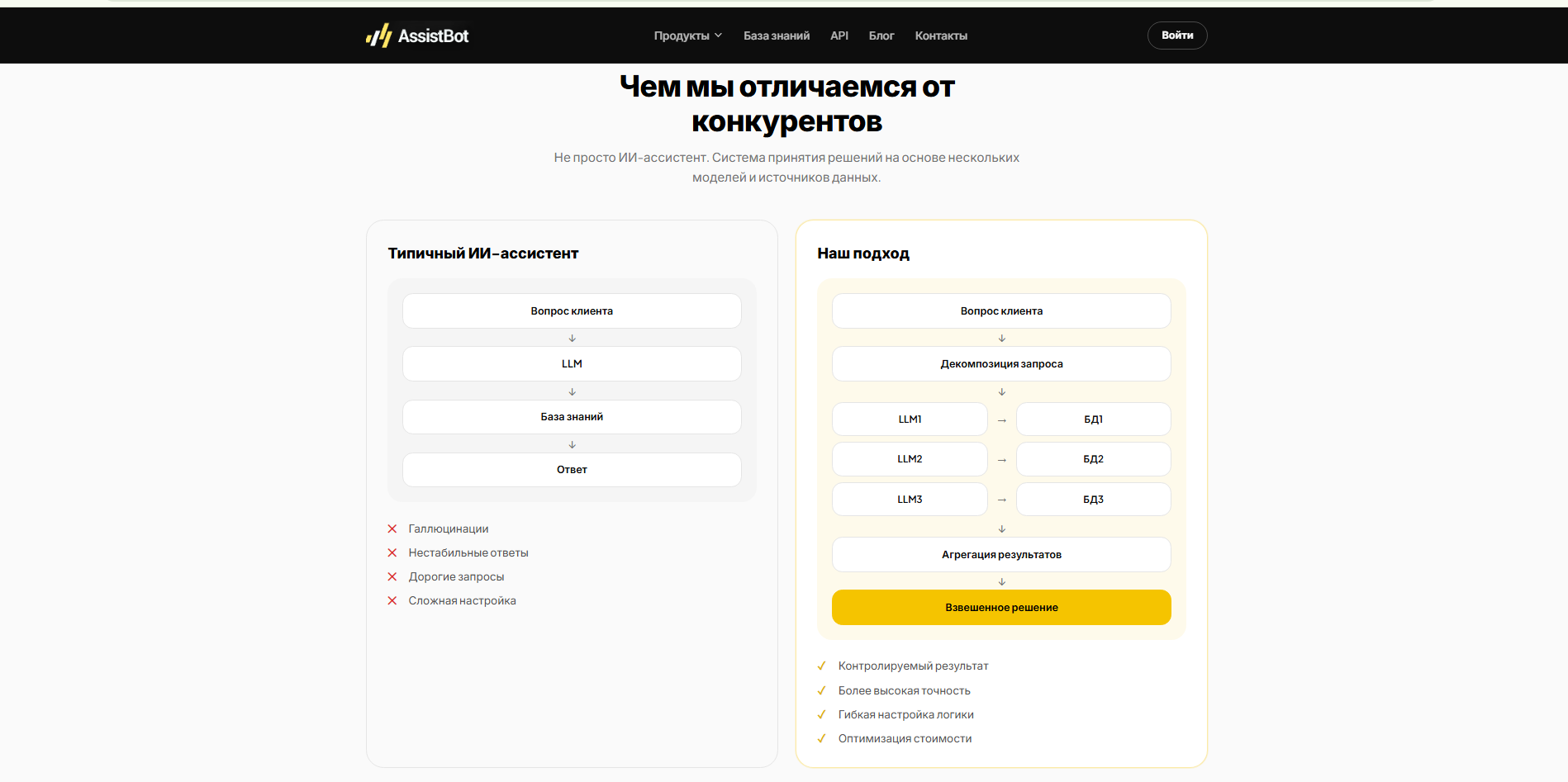Click the Галлюцинации list item text
Image resolution: width=1568 pixels, height=782 pixels.
(449, 528)
